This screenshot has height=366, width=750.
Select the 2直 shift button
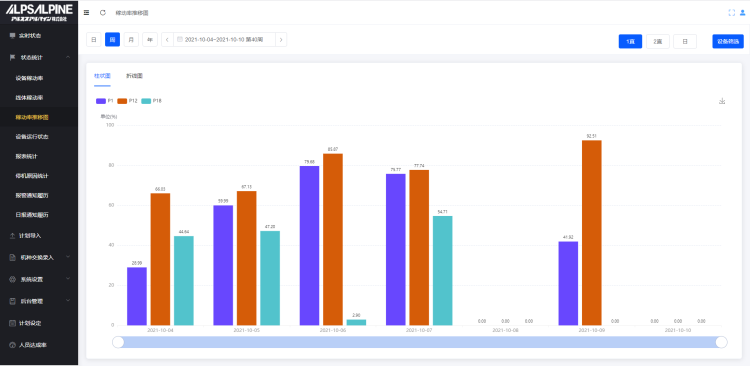tap(658, 42)
